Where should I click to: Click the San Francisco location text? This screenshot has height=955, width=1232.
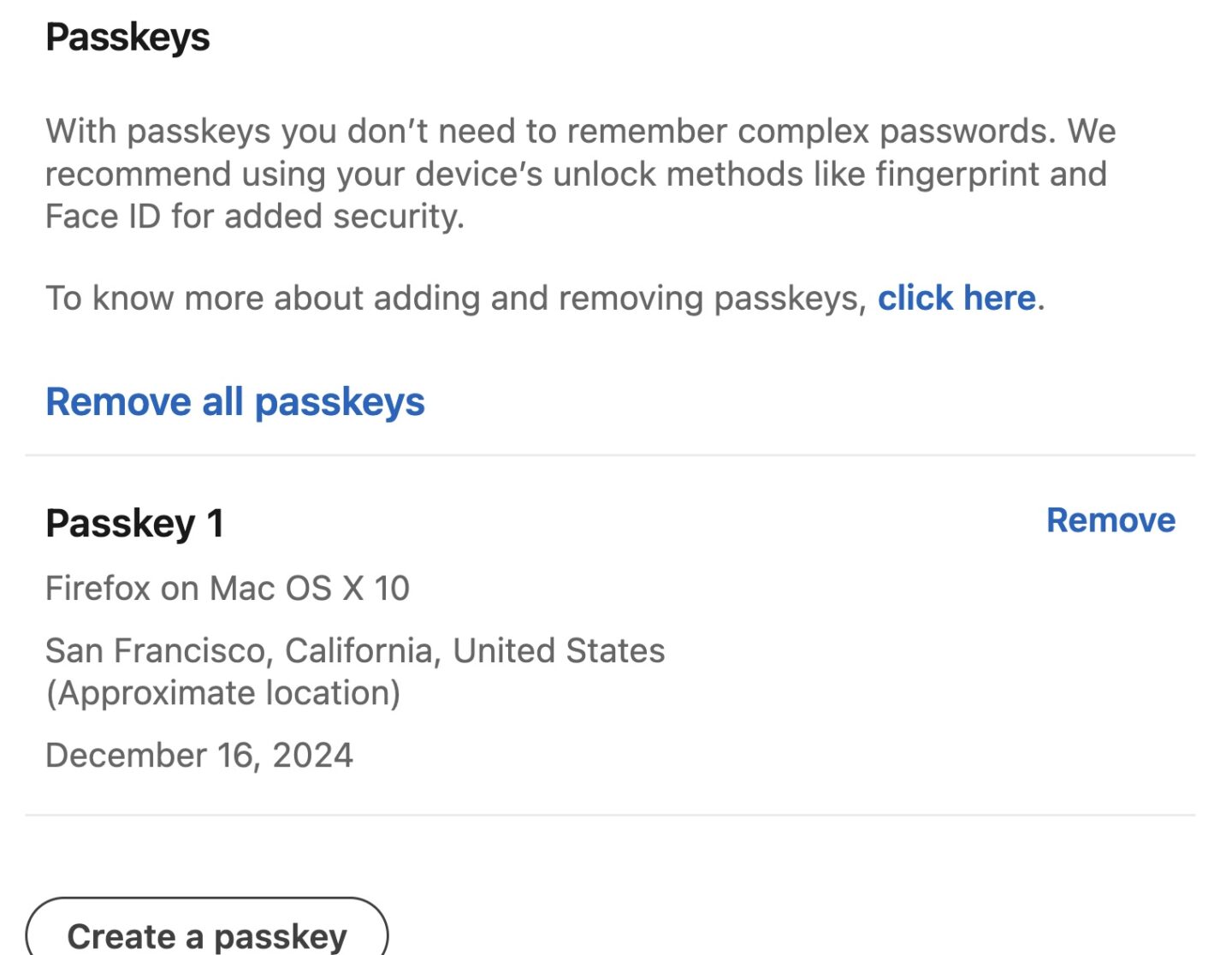(355, 650)
